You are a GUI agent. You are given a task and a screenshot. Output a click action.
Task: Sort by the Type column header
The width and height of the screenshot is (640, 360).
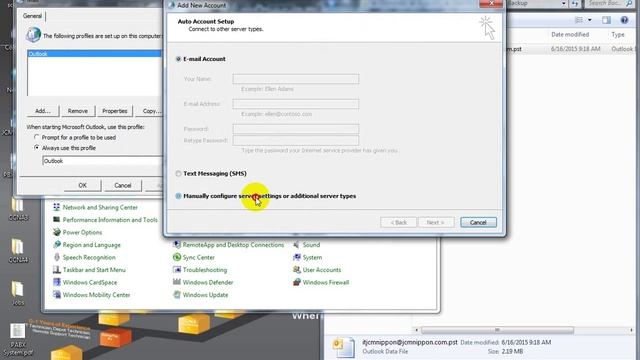(618, 35)
